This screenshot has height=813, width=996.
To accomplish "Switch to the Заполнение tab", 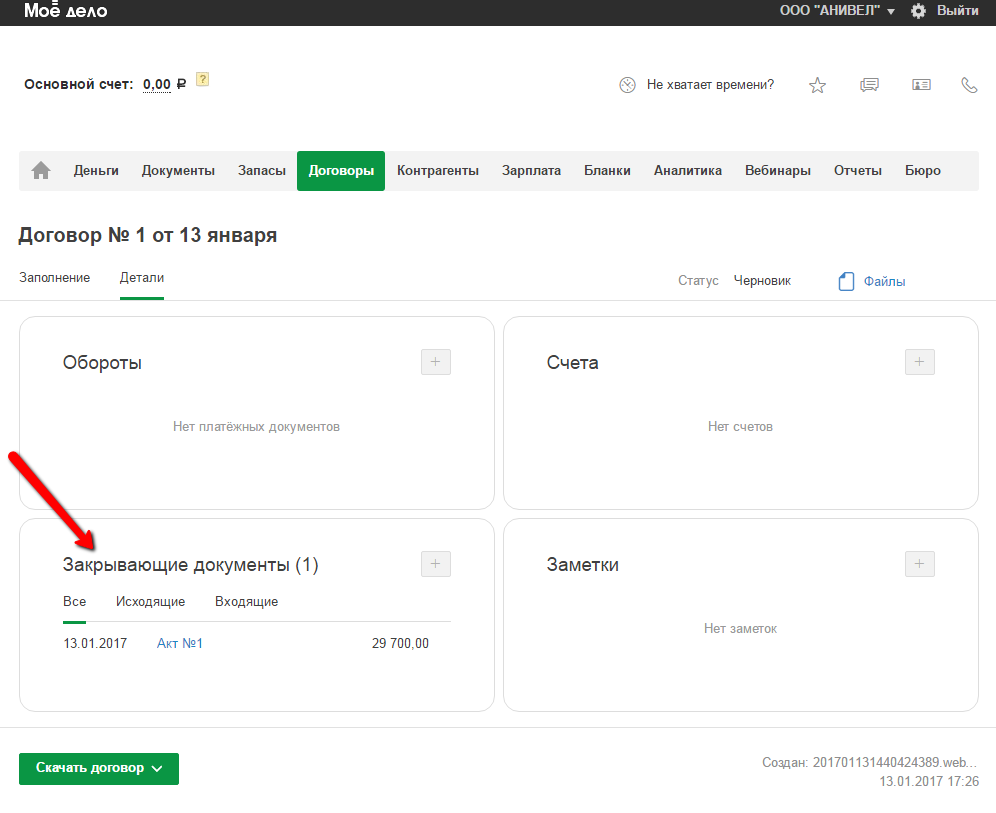I will 54,278.
